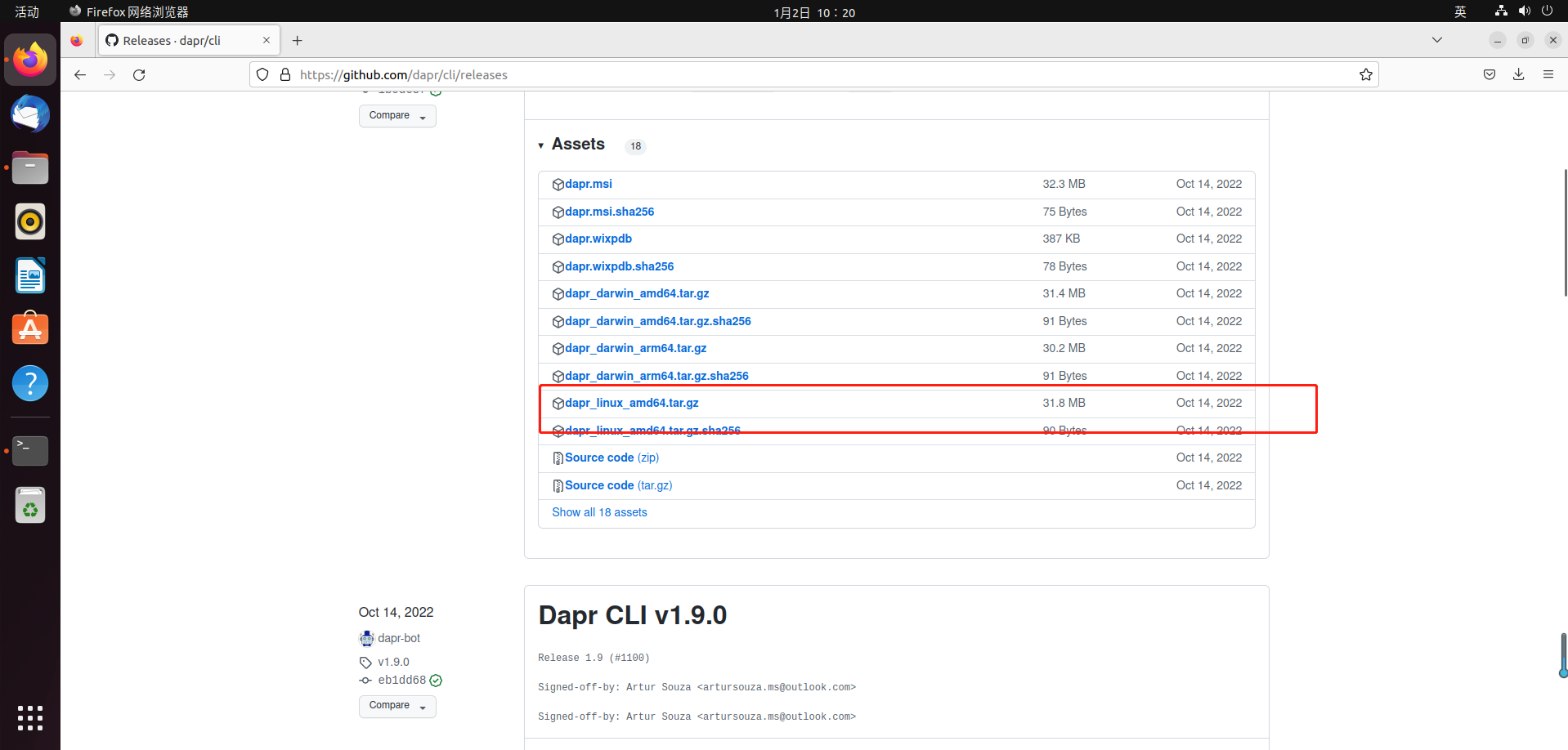Go back with the browser back arrow

[x=80, y=74]
